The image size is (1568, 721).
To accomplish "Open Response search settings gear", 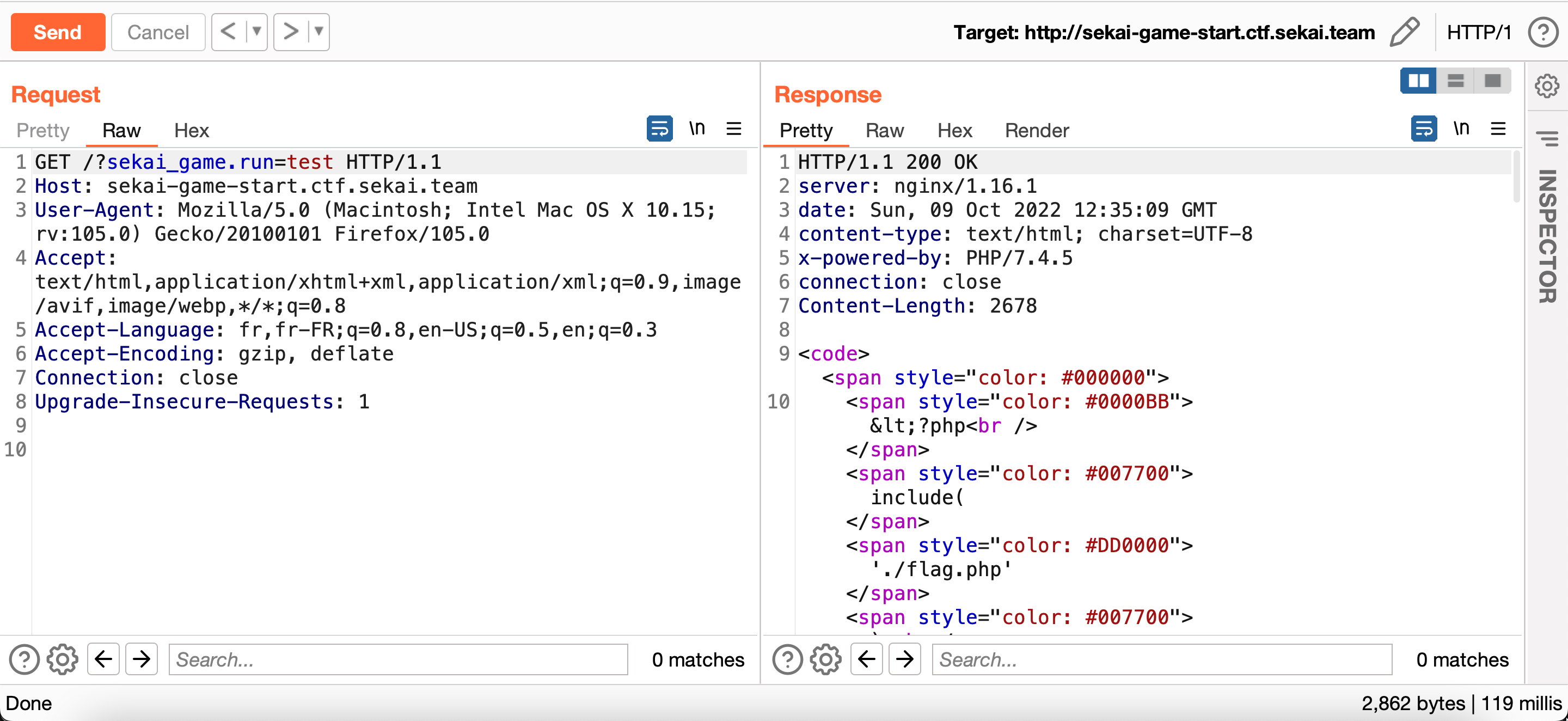I will tap(826, 659).
